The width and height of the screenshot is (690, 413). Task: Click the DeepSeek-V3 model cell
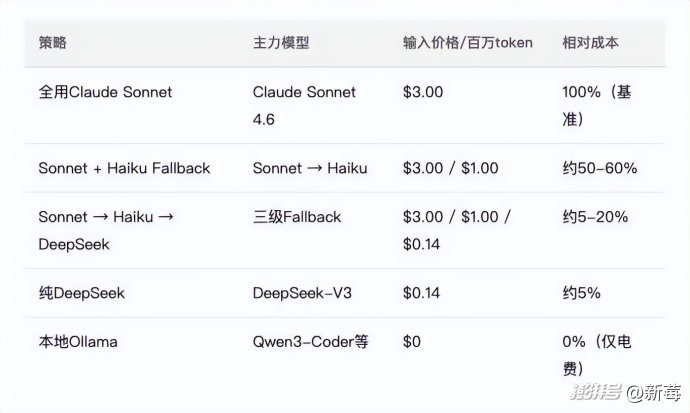point(302,293)
